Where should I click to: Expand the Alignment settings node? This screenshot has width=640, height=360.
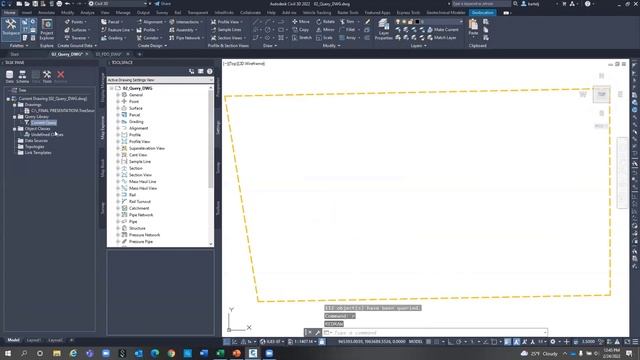118,128
